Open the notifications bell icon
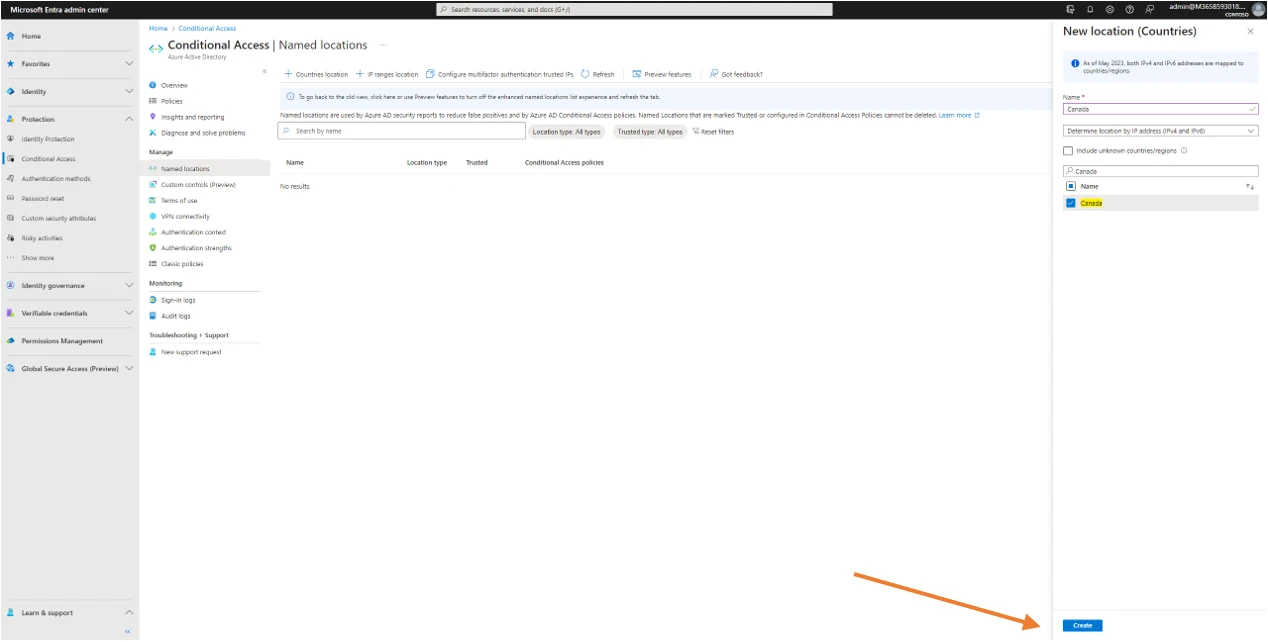The height and width of the screenshot is (642, 1268). 1090,9
